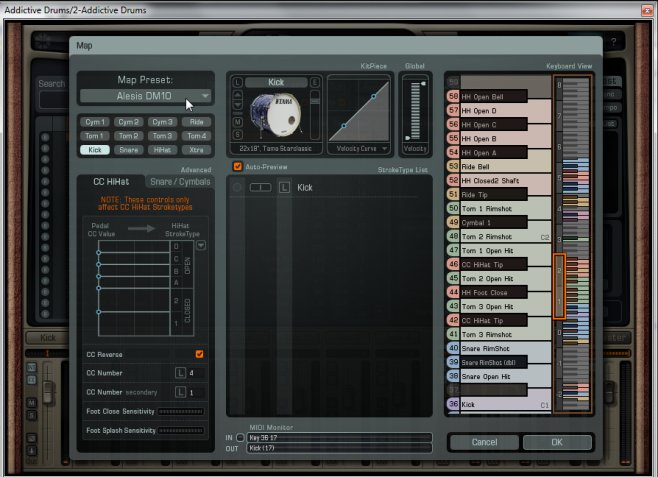Click Learn icon for CC Number
This screenshot has width=658, height=477.
(180, 373)
